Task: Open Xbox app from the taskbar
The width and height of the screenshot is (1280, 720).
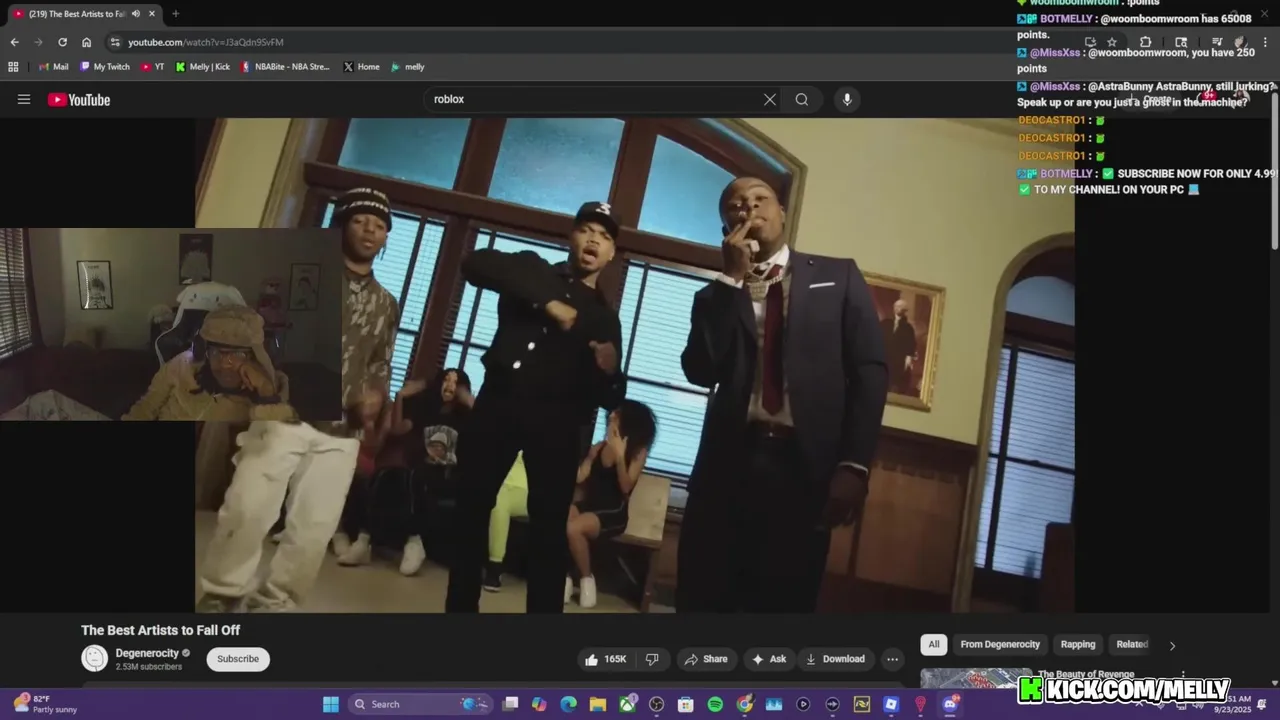Action: tap(627, 704)
